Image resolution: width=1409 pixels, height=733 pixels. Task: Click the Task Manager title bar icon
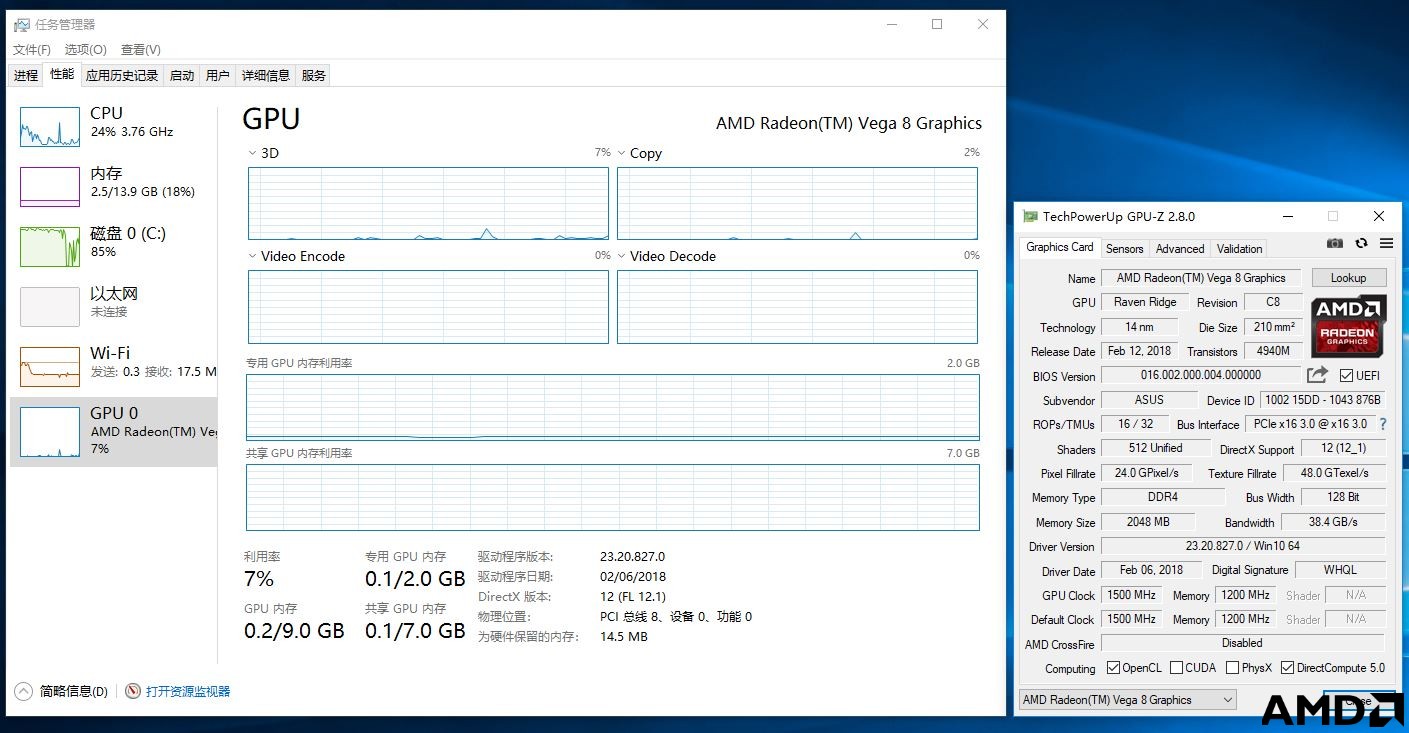[x=21, y=24]
